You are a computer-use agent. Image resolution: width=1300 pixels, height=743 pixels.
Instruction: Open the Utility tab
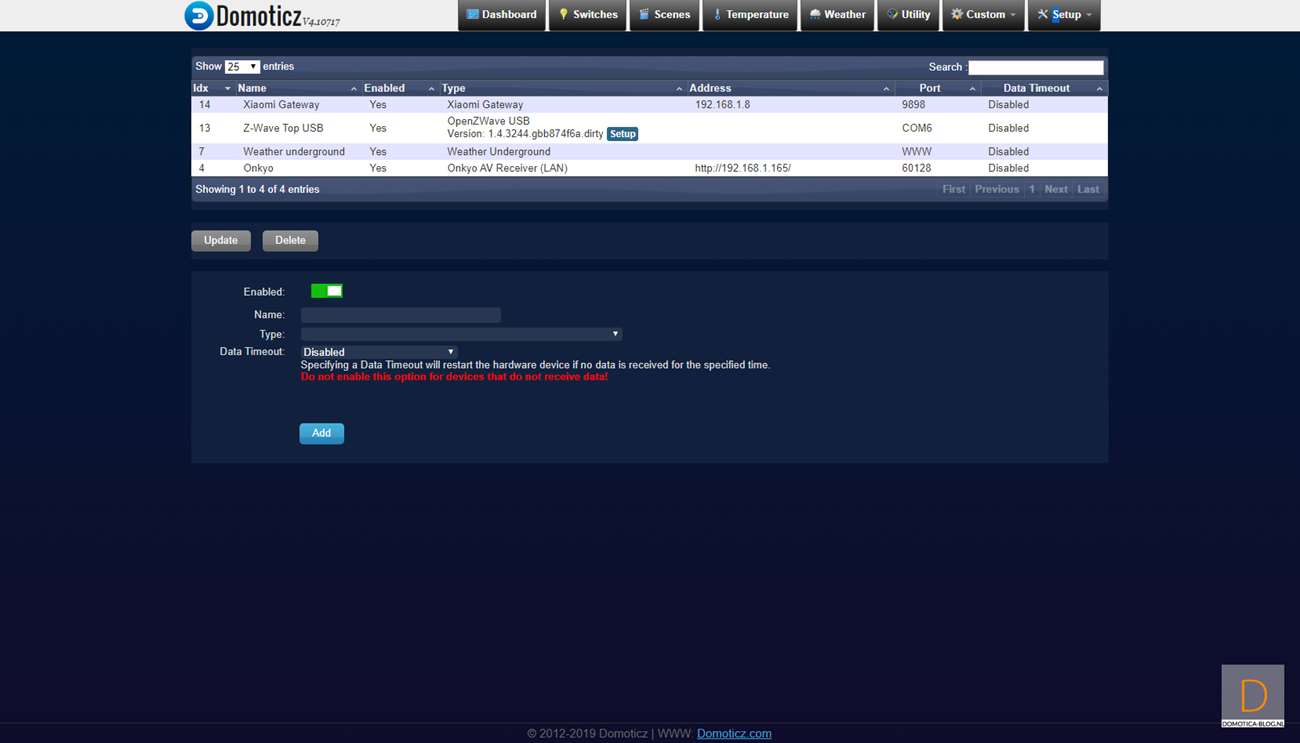point(908,15)
